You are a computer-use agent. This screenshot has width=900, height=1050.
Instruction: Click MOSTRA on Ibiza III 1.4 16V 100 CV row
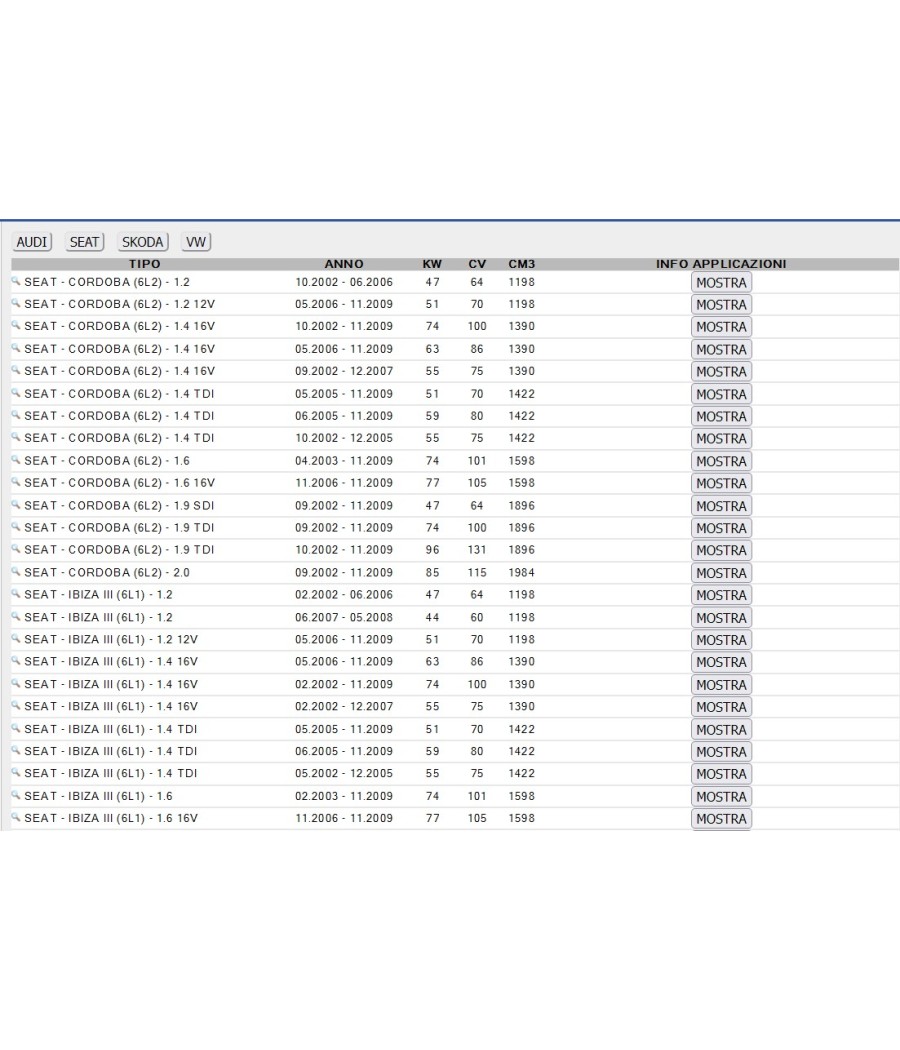click(721, 685)
